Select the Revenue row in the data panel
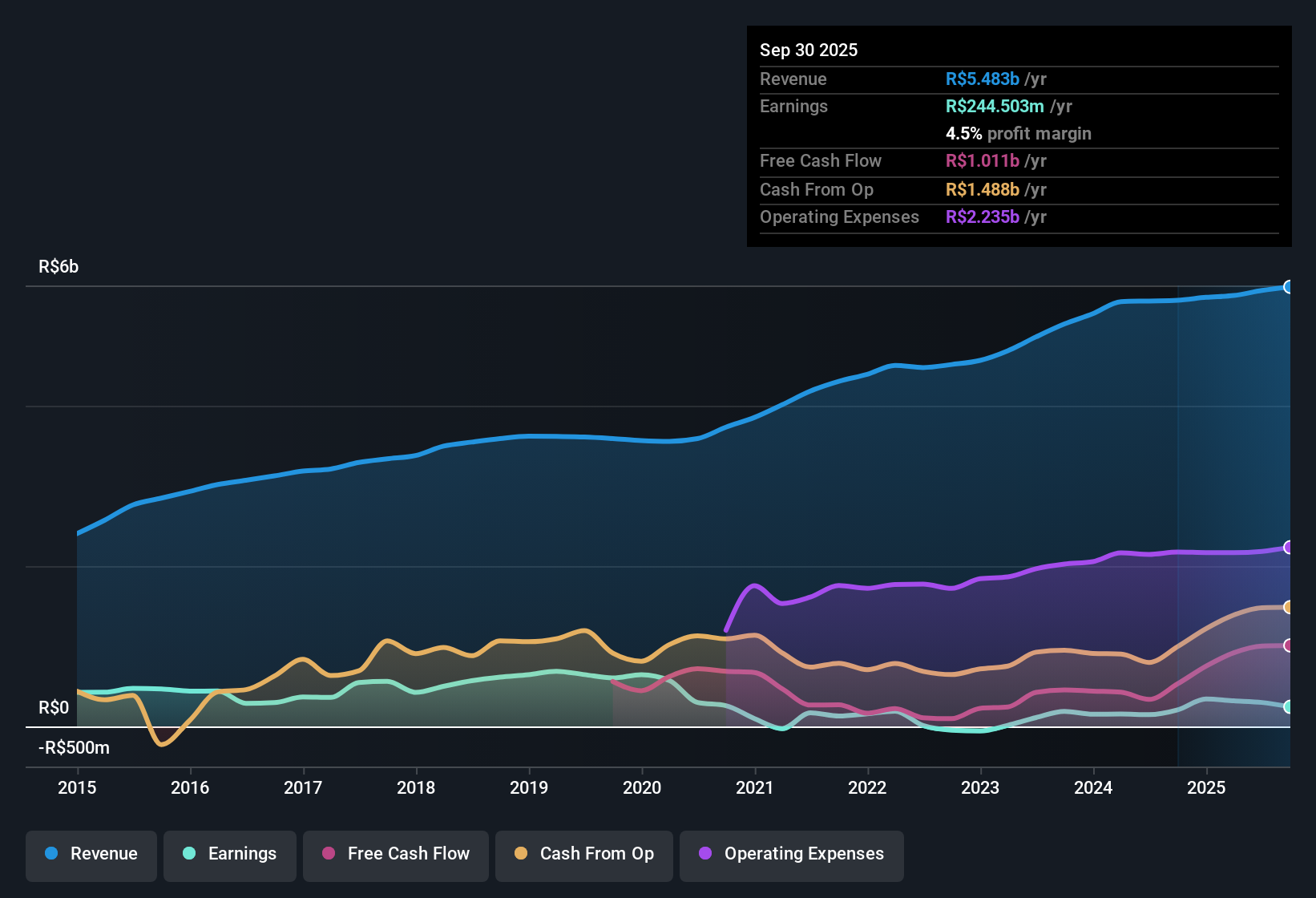1316x898 pixels. (793, 79)
